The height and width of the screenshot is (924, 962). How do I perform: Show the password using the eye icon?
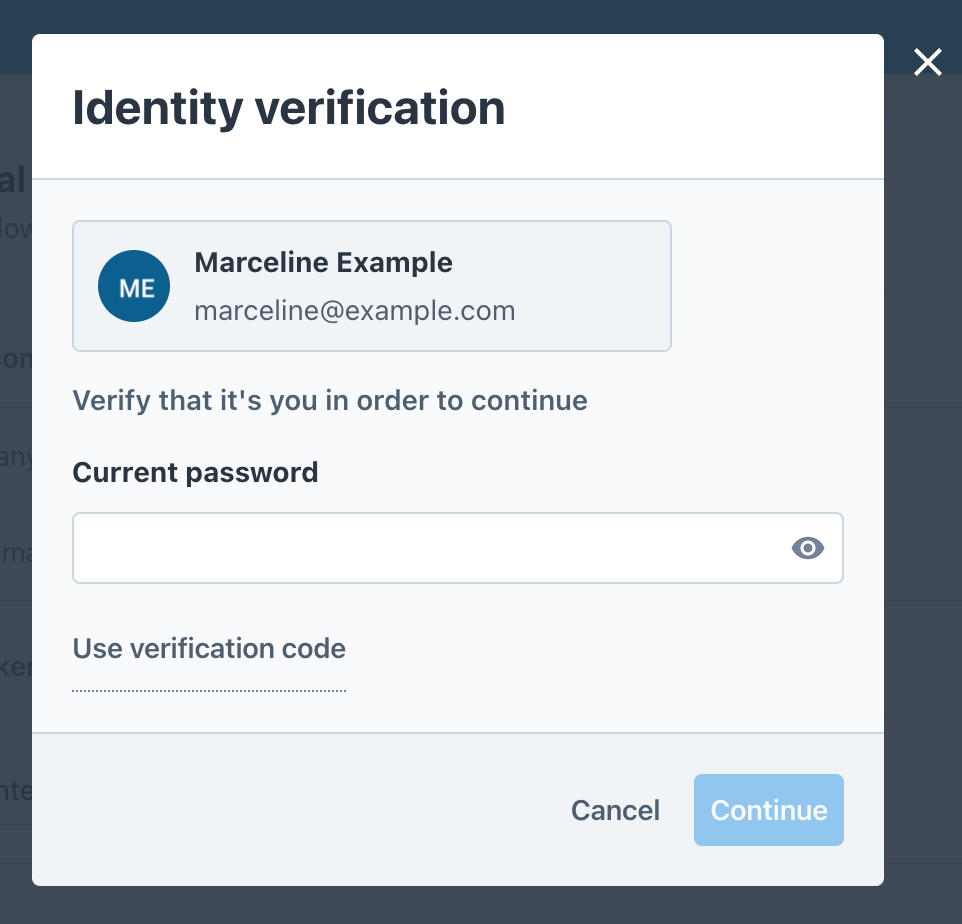click(x=807, y=548)
